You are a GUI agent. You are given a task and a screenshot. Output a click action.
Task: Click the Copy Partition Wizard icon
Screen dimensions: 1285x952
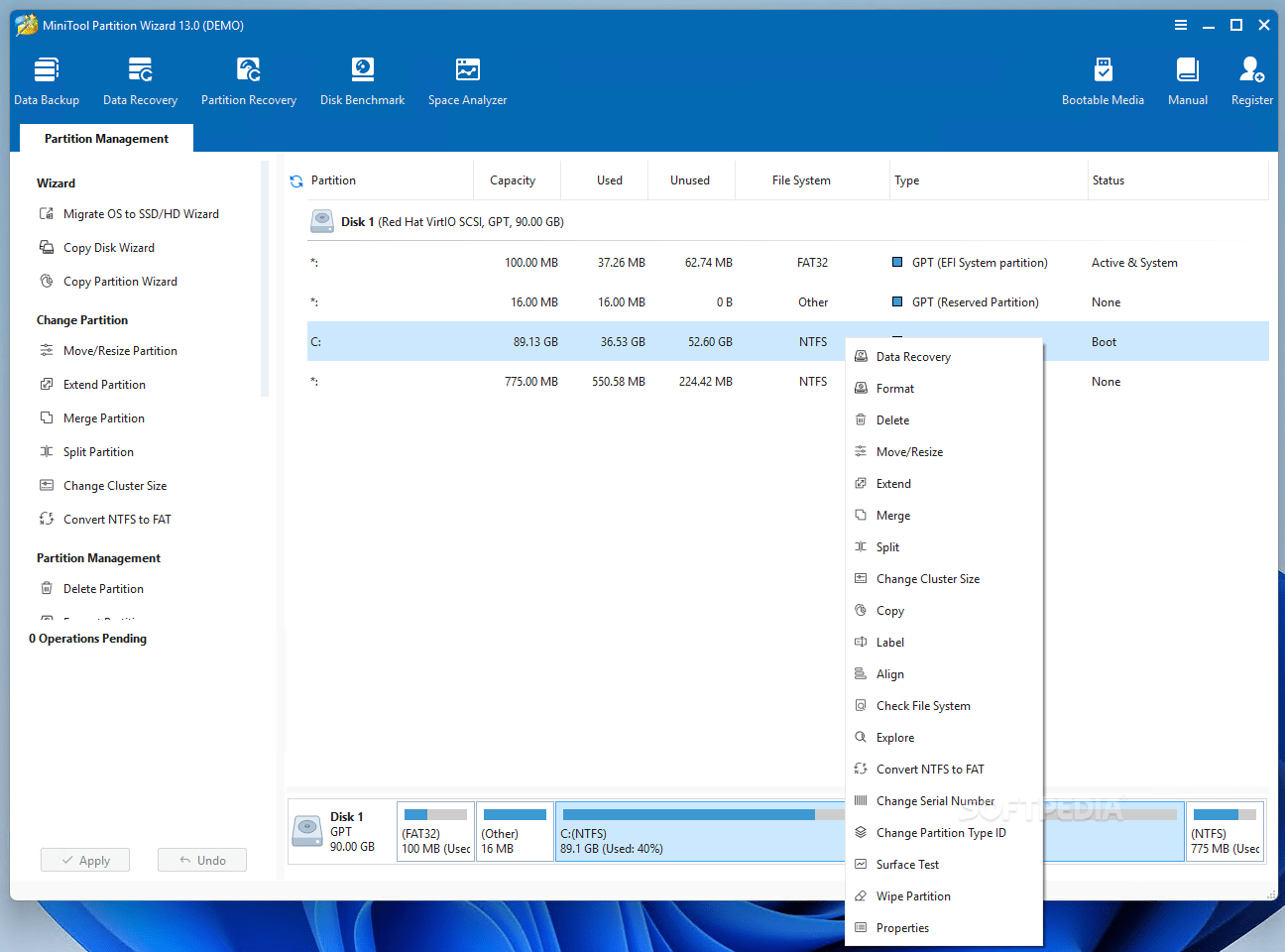pos(47,282)
